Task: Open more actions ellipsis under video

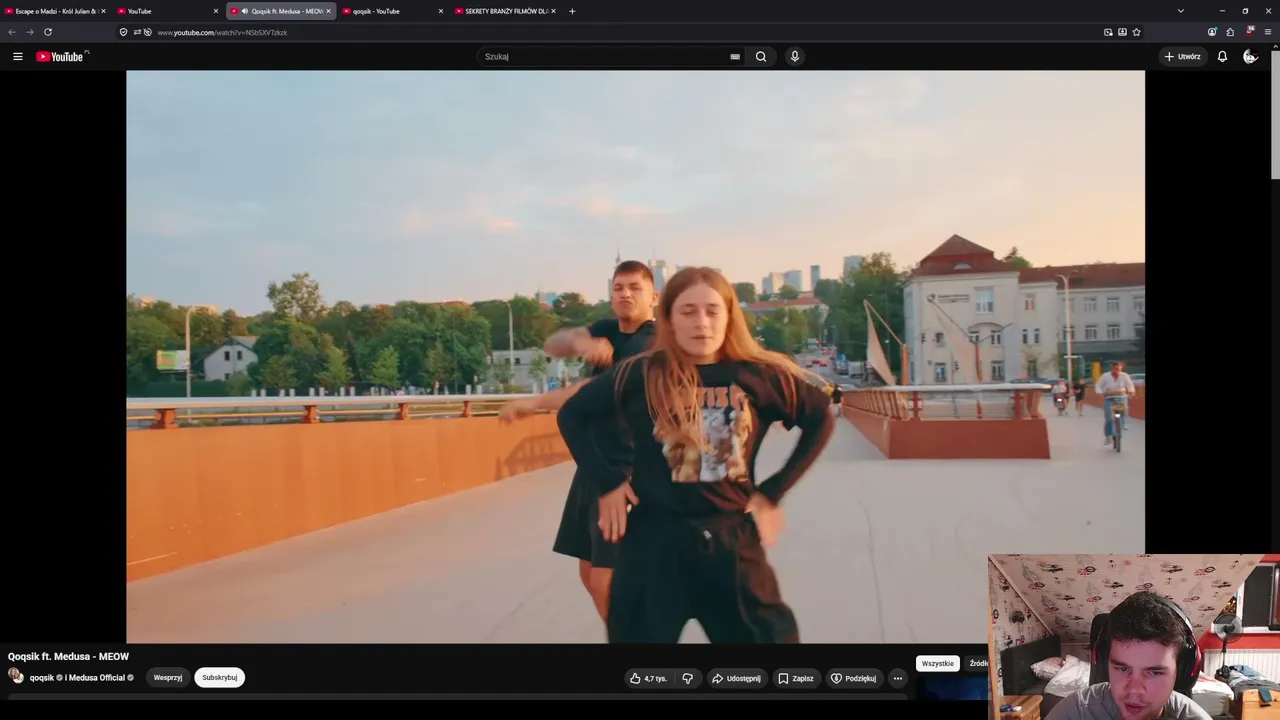Action: [897, 678]
